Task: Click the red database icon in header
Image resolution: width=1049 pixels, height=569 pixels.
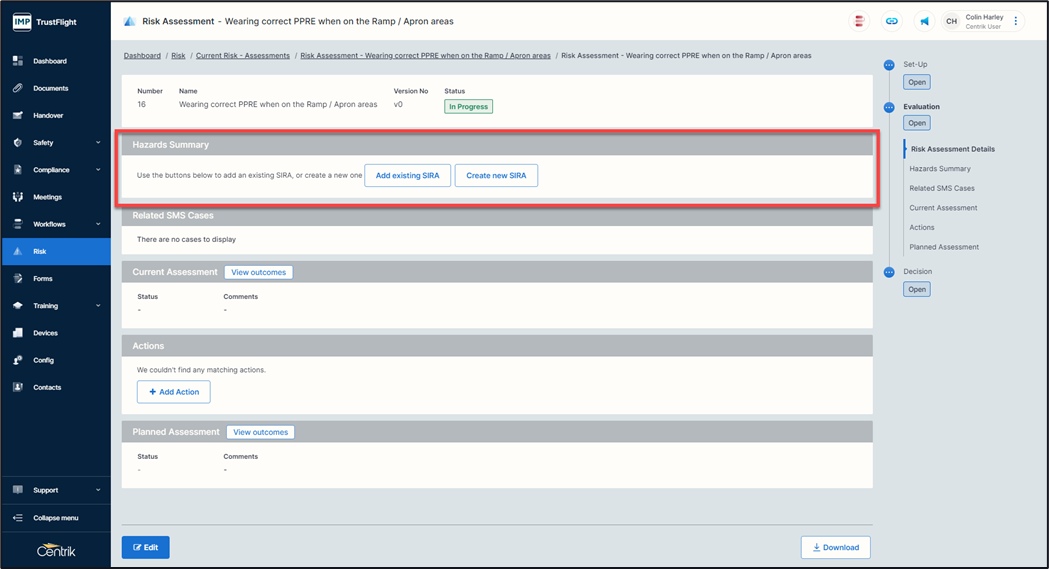Action: click(x=859, y=21)
